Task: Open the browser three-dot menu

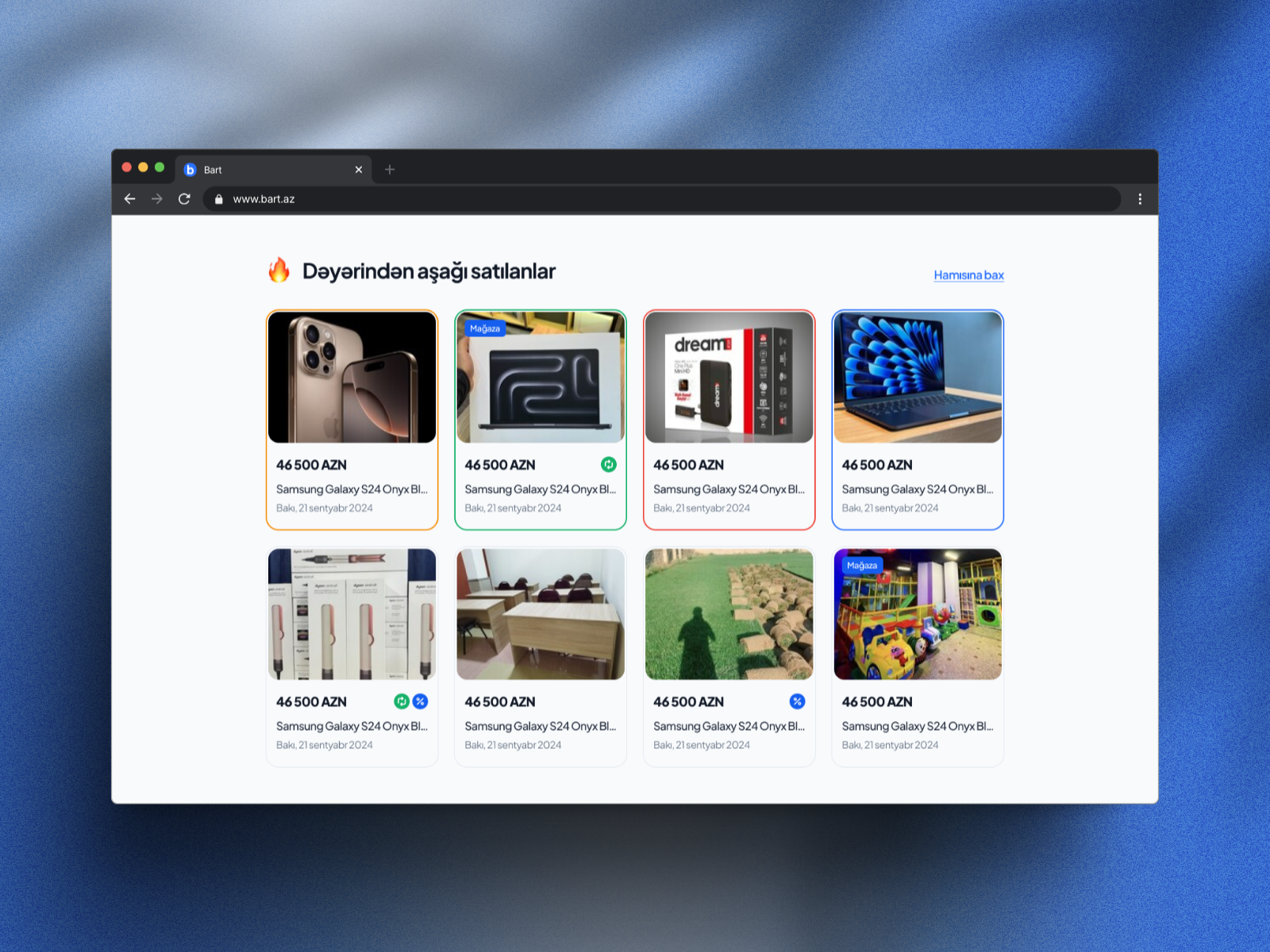Action: [1140, 199]
